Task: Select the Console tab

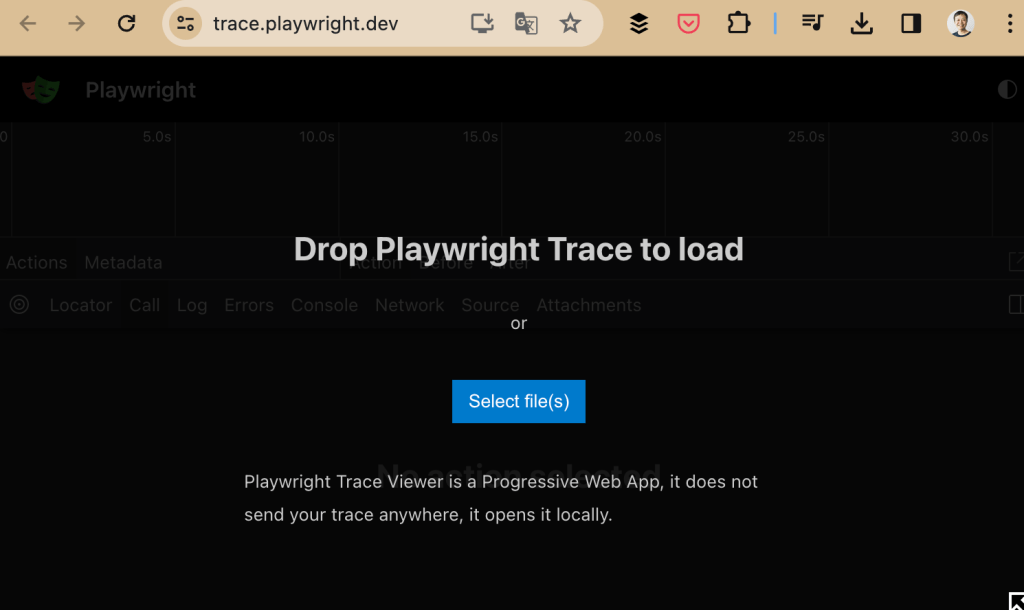Action: point(324,305)
